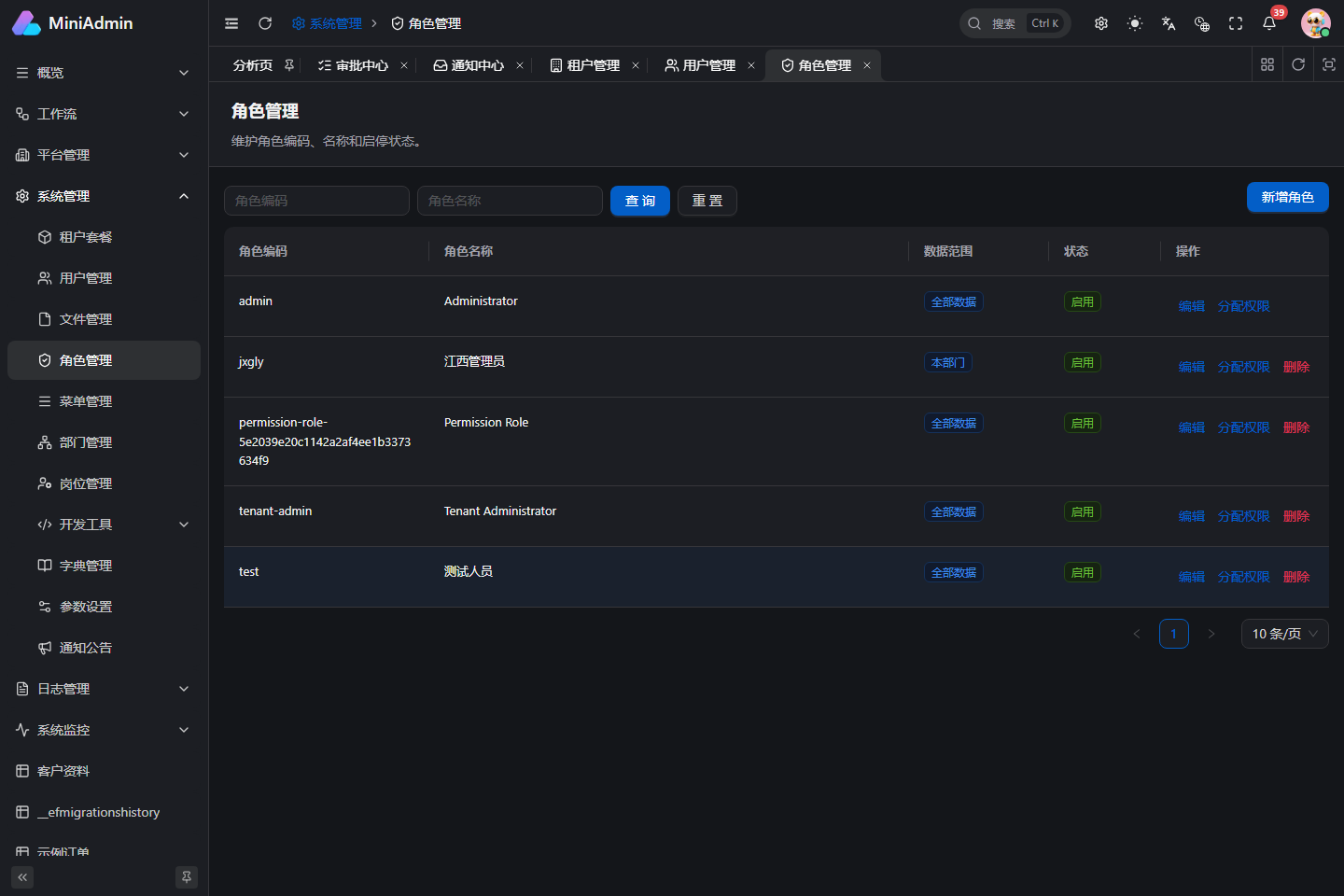Screen dimensions: 1344x896
Task: Toggle the light/dark theme sun icon
Action: pyautogui.click(x=1135, y=23)
